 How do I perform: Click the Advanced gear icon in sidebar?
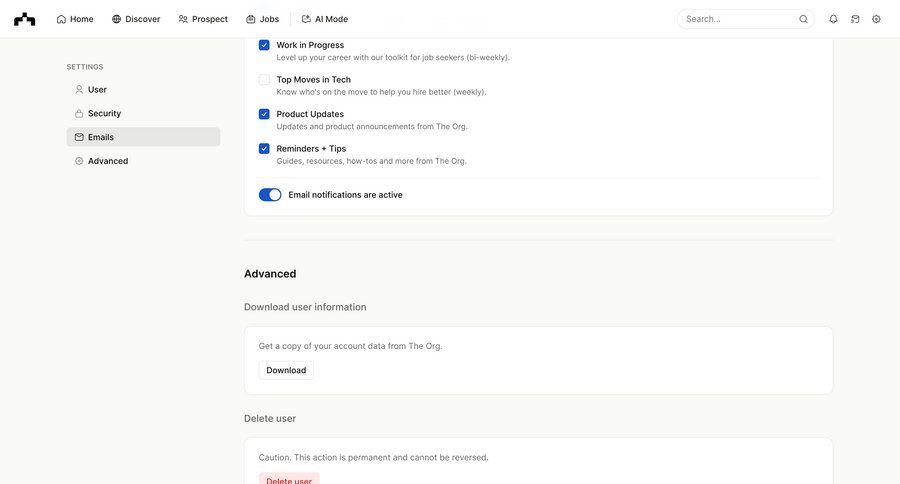point(79,161)
